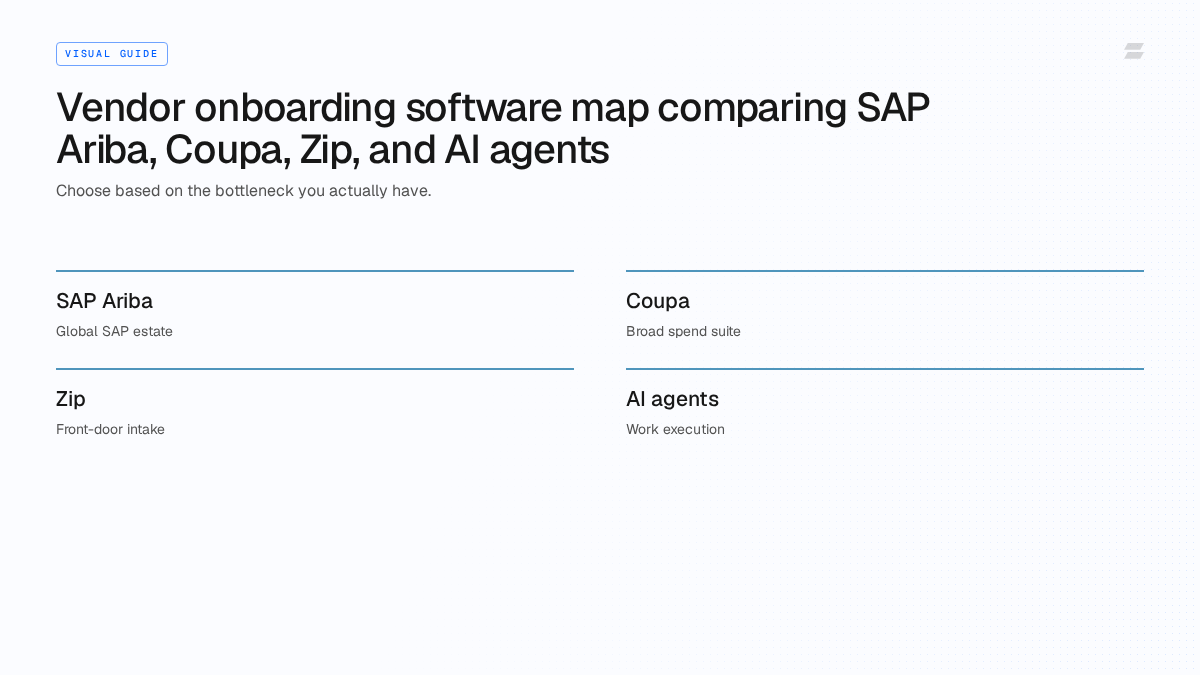
Task: Click the word bottleneck in the subtitle
Action: coord(254,190)
